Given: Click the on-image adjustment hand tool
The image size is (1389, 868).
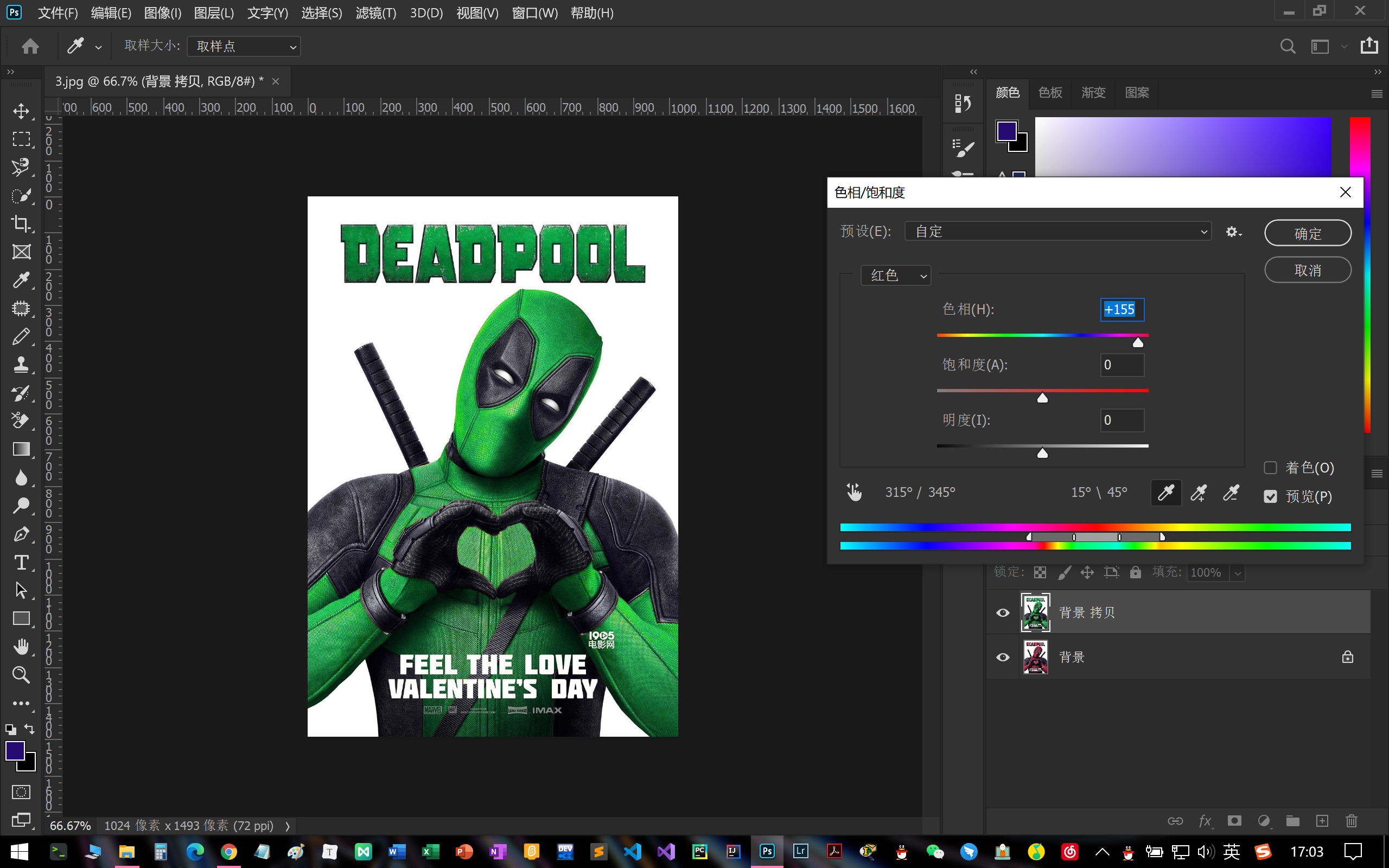Looking at the screenshot, I should click(x=854, y=492).
